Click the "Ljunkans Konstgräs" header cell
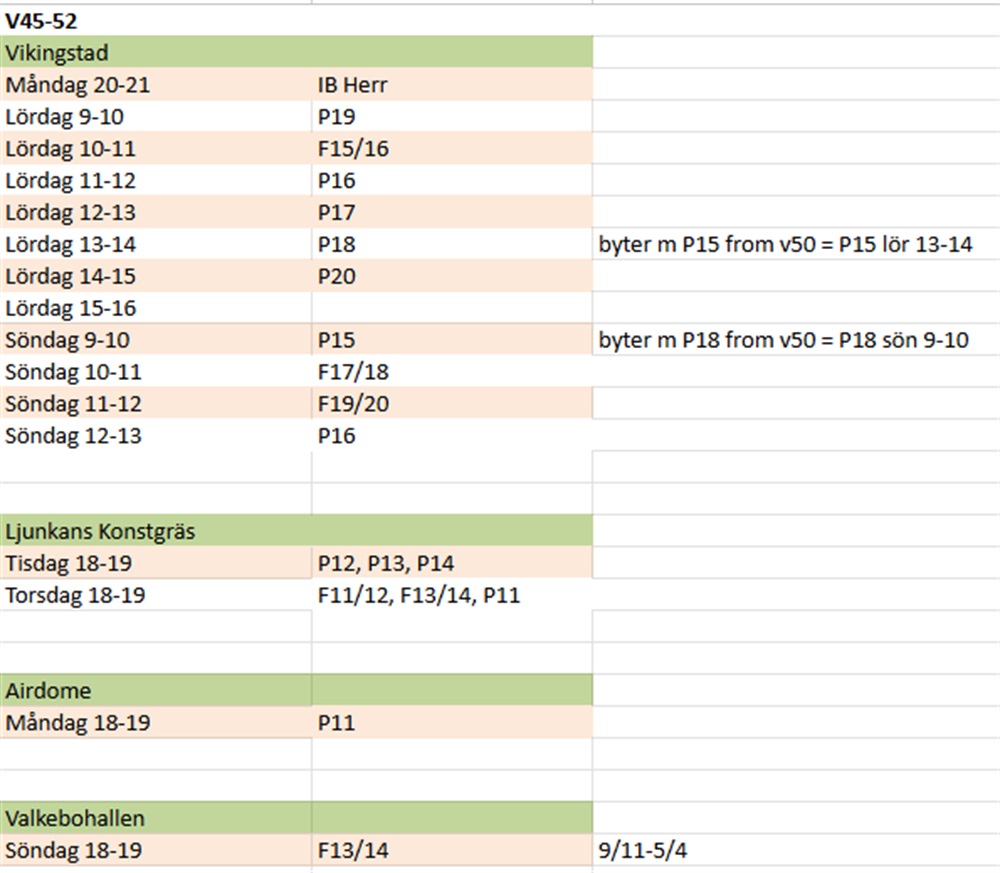Viewport: 1000px width, 873px height. tap(100, 532)
